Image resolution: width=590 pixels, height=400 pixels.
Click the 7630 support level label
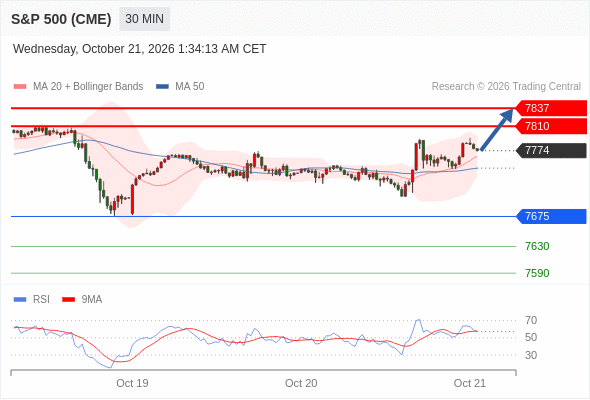[x=537, y=246]
